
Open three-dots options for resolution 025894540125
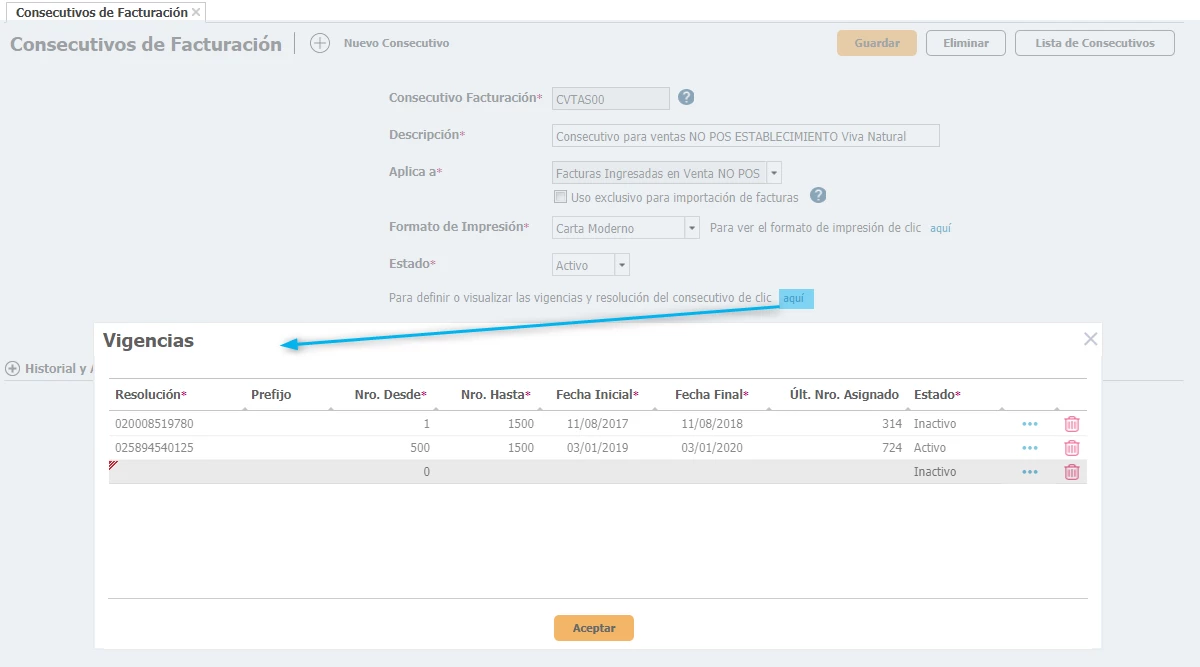(x=1029, y=448)
